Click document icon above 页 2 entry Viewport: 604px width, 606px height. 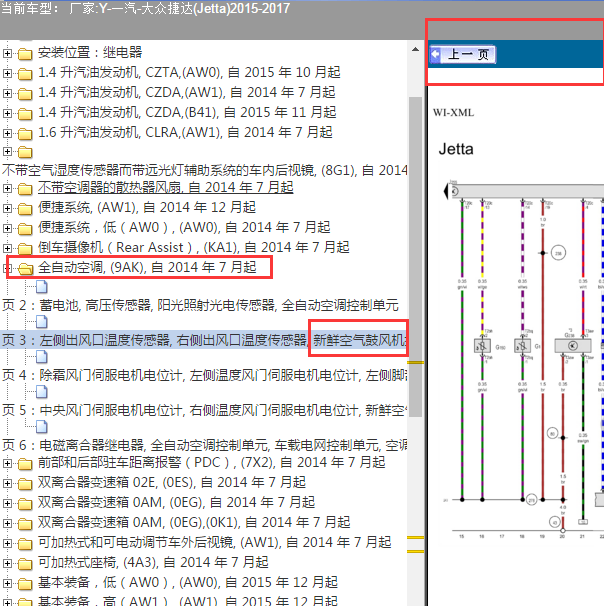tap(42, 287)
